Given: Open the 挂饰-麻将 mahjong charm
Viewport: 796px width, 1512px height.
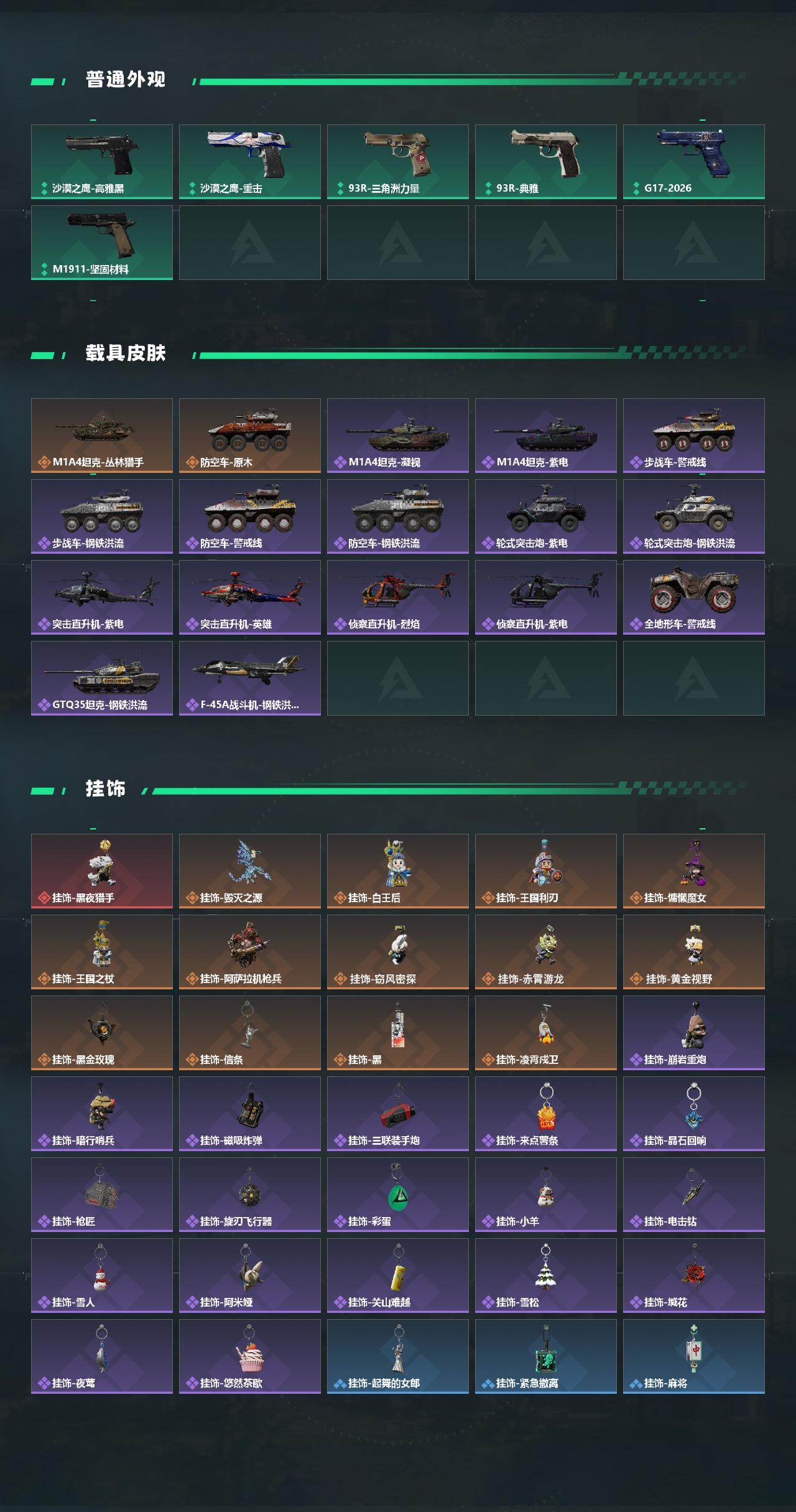Looking at the screenshot, I should (x=694, y=1356).
